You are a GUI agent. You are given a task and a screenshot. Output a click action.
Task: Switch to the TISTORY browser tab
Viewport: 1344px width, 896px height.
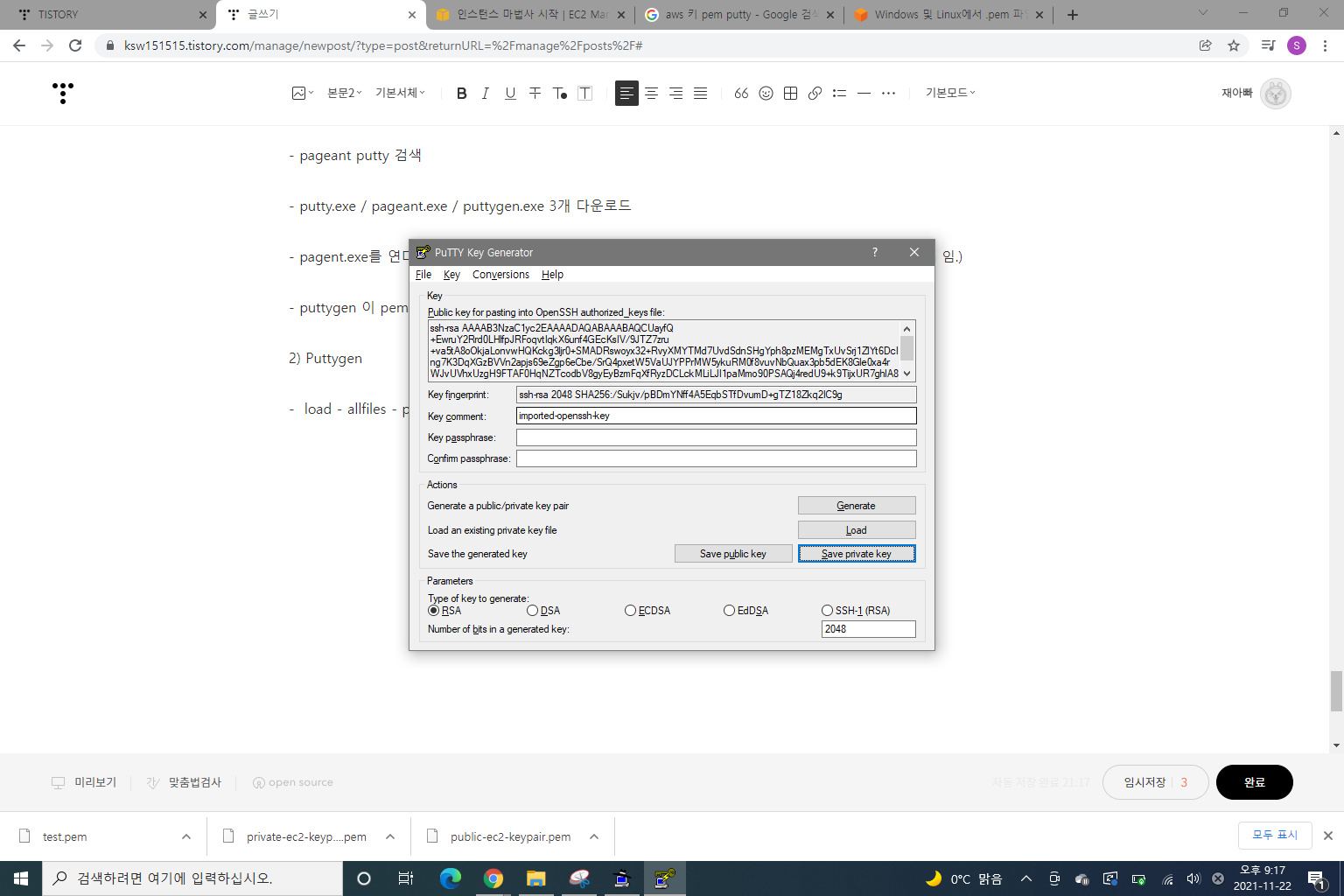click(105, 15)
